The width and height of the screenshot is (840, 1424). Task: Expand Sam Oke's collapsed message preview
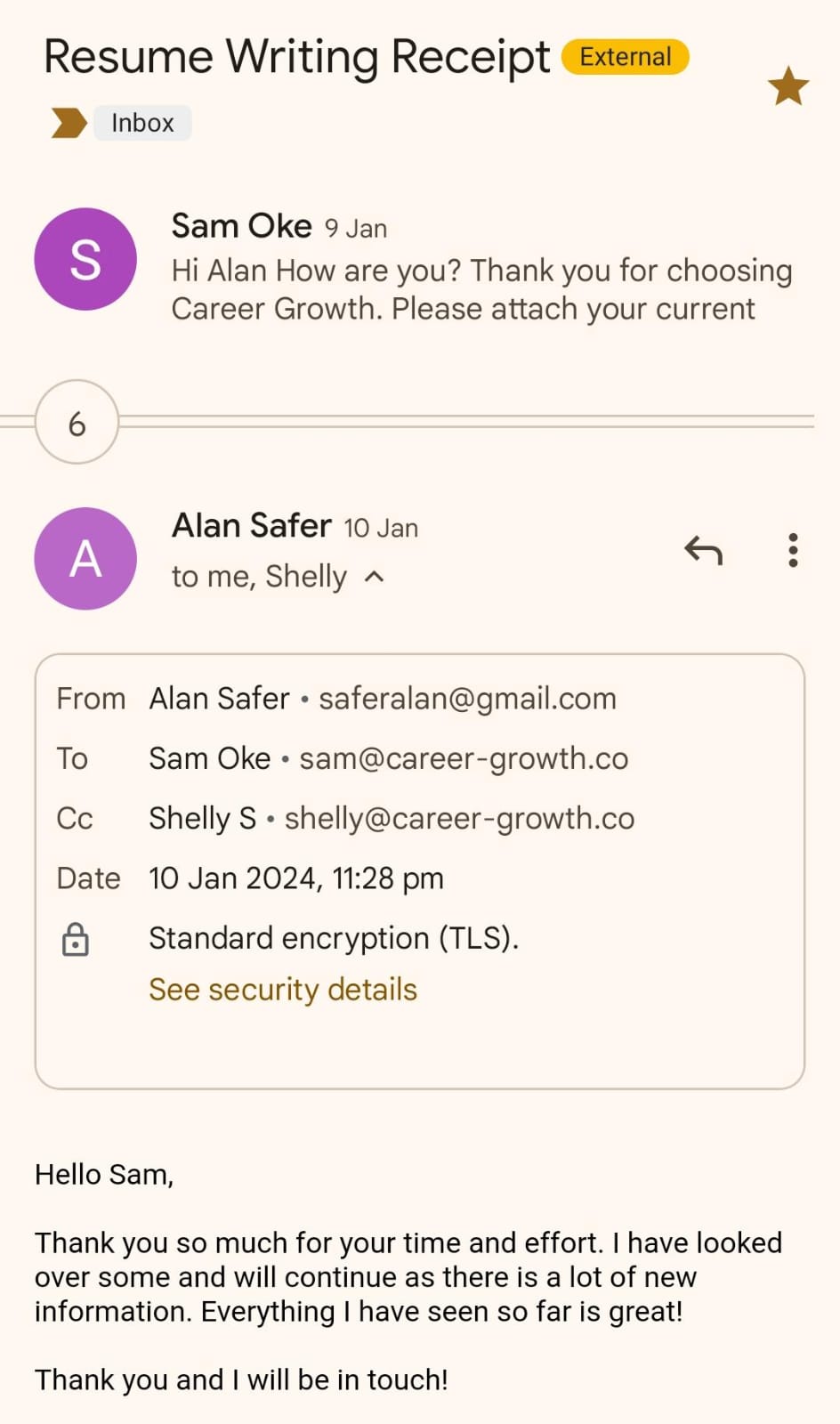click(481, 289)
